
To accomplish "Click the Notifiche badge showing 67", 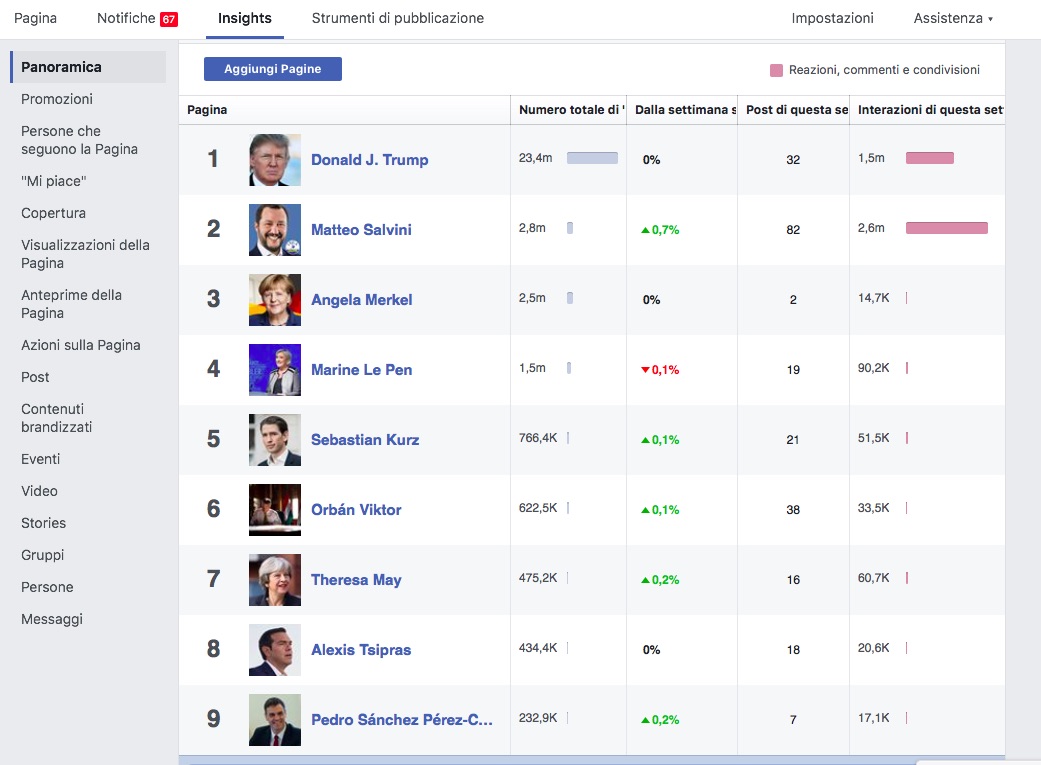I will 169,19.
